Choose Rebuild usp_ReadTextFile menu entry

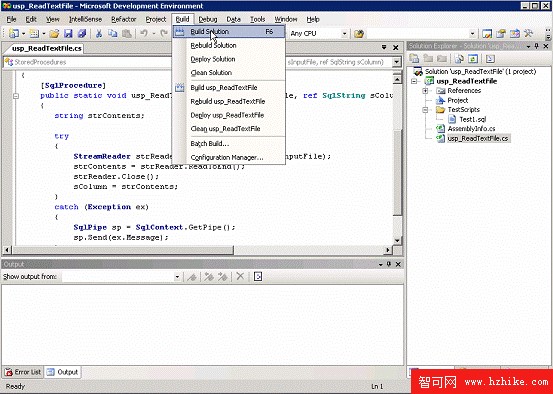pos(229,102)
